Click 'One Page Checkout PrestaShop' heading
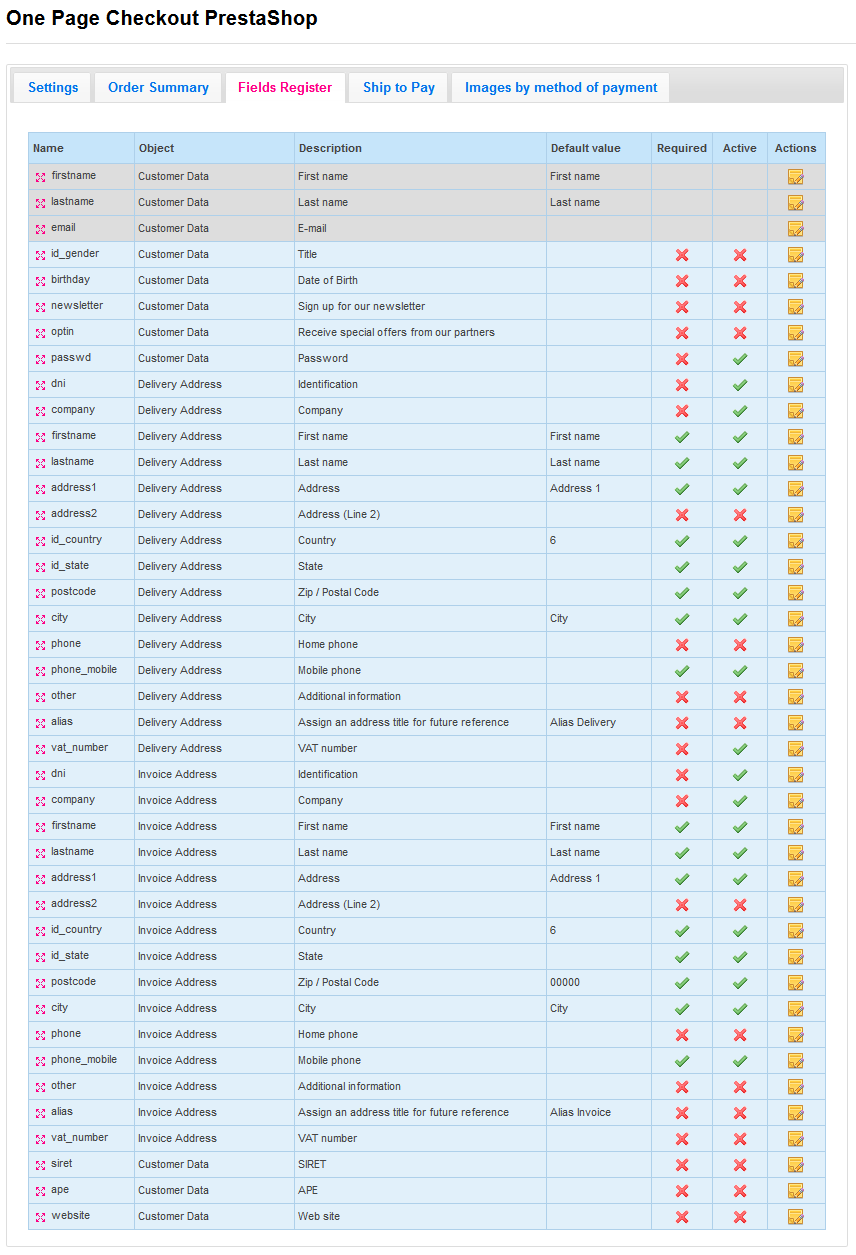Image resolution: width=856 pixels, height=1255 pixels. click(162, 18)
